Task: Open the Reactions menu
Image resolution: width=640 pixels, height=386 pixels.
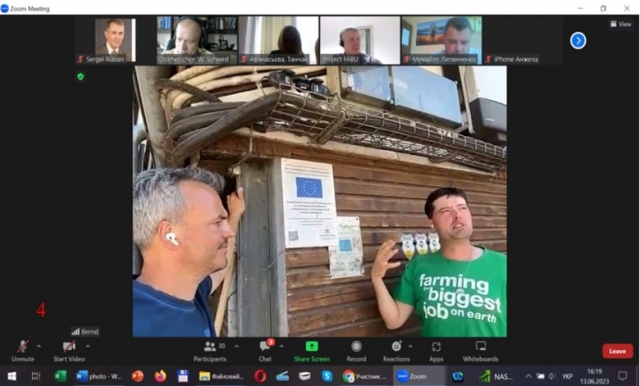Action: click(396, 351)
